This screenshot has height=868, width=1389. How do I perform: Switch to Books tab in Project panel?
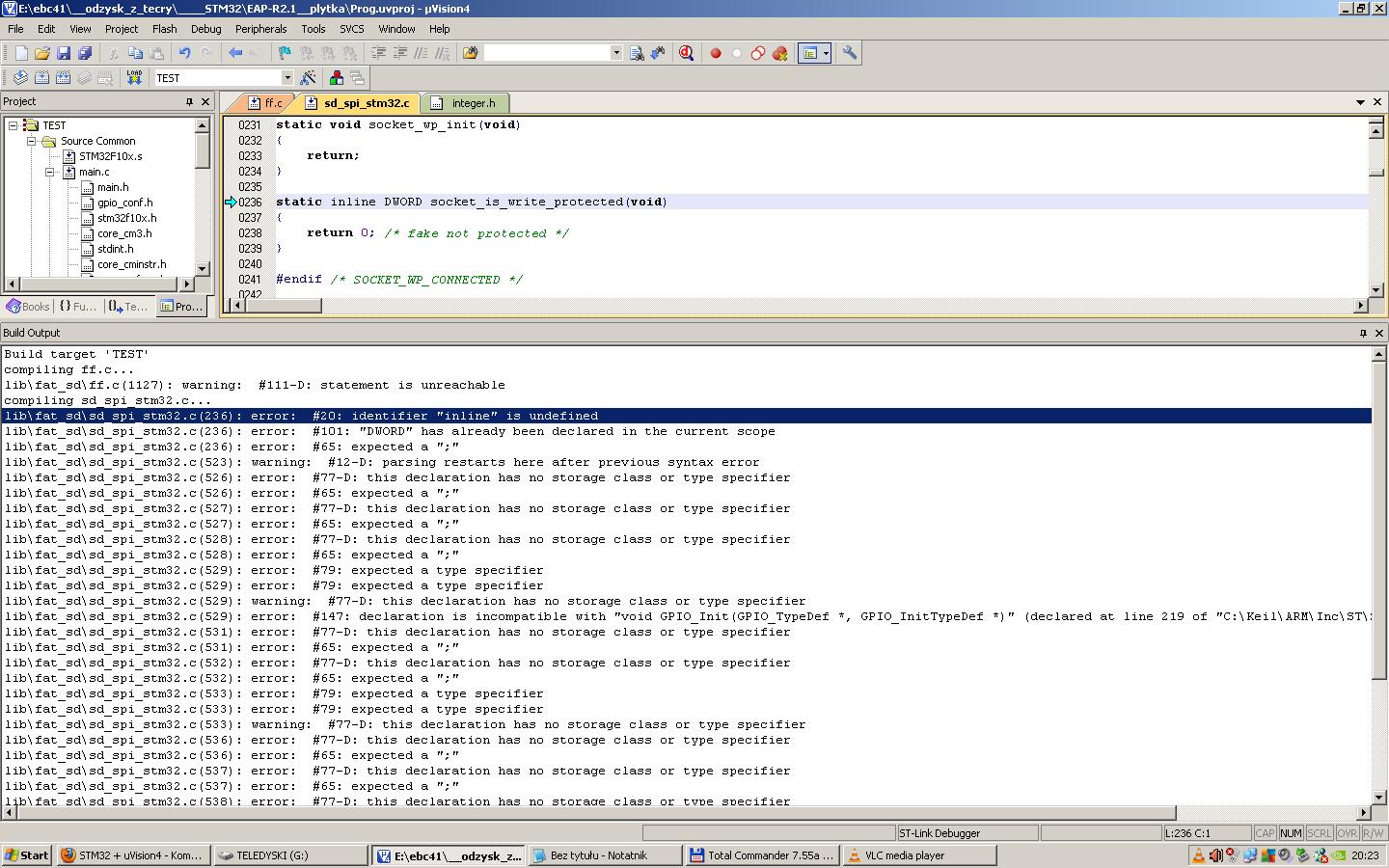click(x=28, y=306)
